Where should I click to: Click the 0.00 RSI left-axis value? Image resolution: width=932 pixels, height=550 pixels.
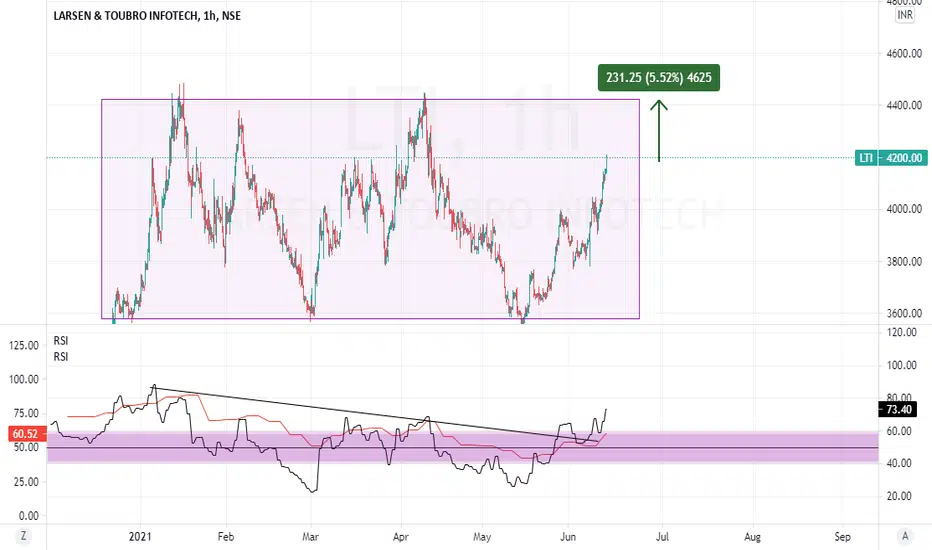[29, 516]
